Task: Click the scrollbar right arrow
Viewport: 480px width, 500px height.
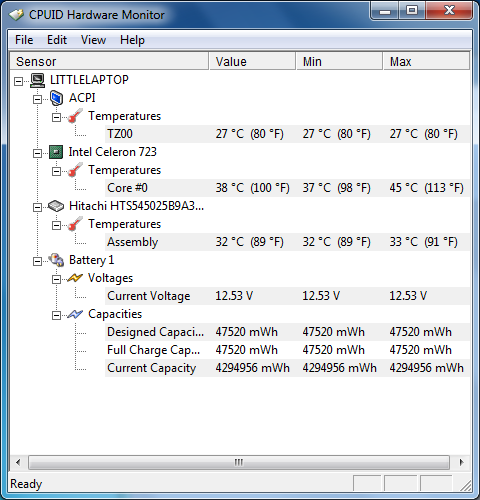Action: click(461, 463)
